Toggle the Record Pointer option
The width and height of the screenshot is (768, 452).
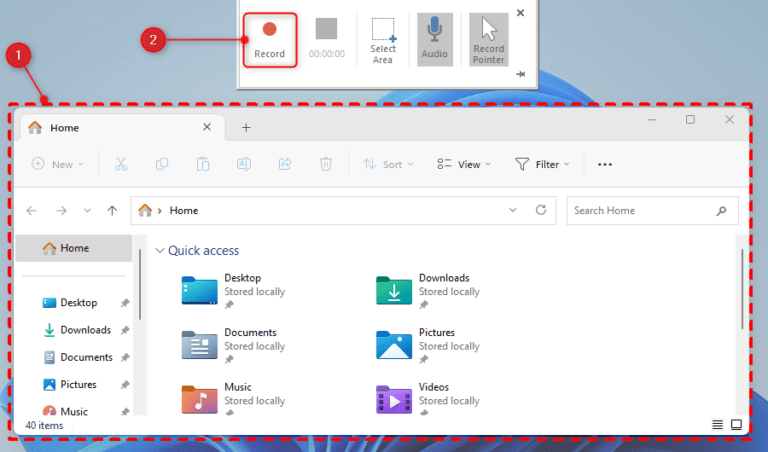[489, 39]
